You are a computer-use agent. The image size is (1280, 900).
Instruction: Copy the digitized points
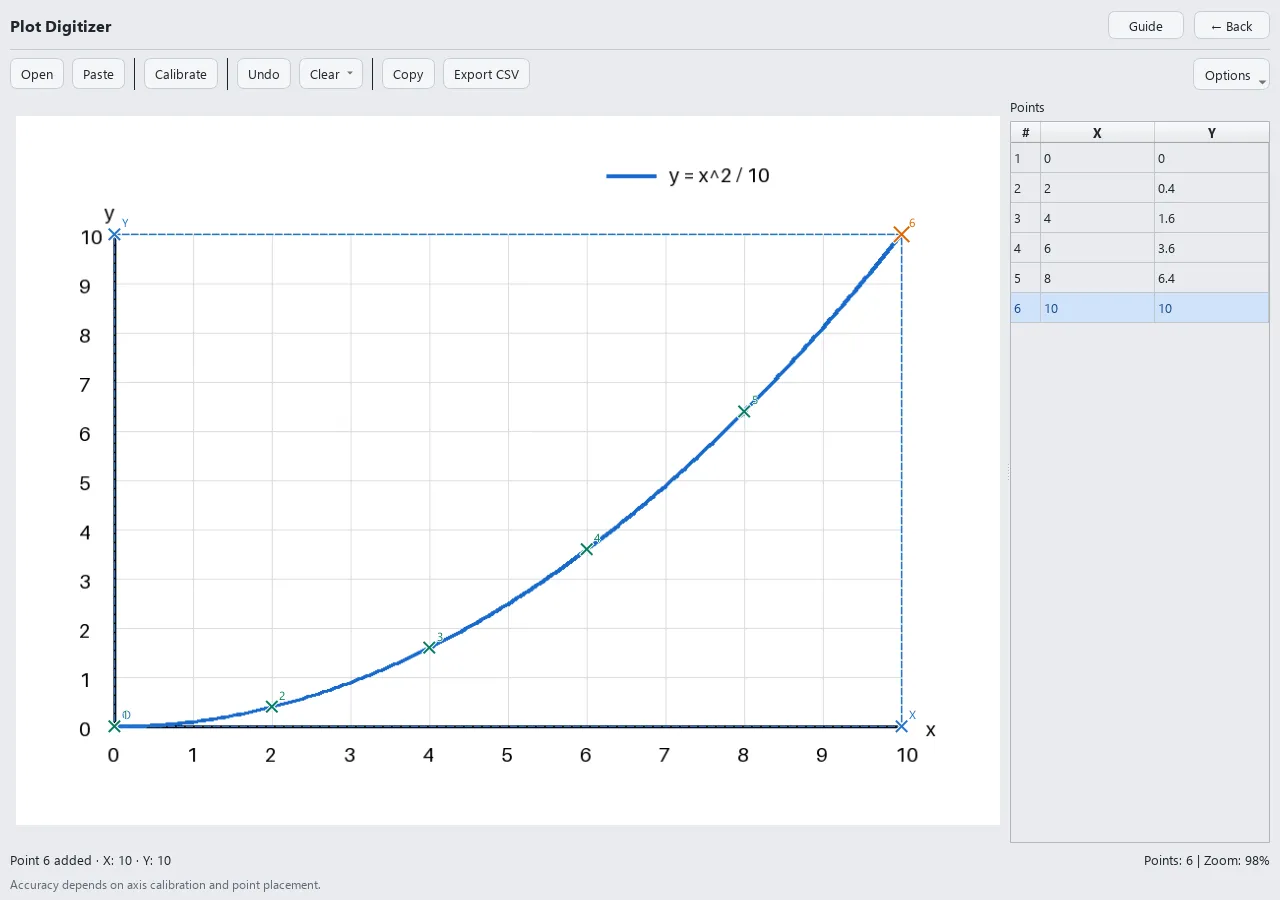(408, 74)
